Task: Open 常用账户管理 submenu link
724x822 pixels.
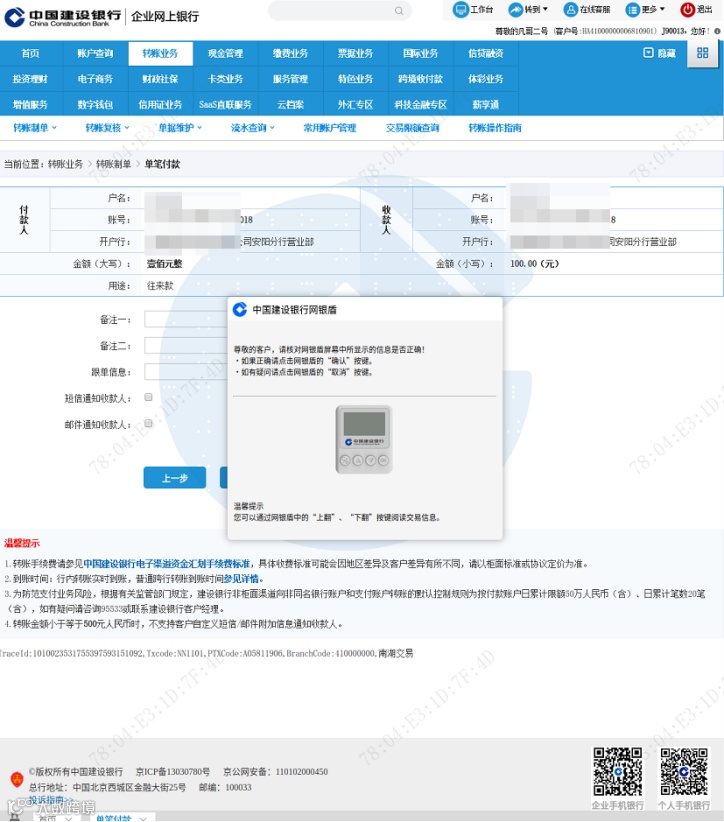Action: (330, 127)
